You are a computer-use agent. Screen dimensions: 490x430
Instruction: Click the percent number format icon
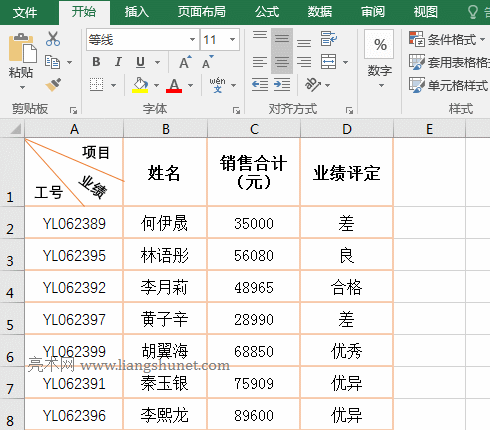click(x=380, y=44)
